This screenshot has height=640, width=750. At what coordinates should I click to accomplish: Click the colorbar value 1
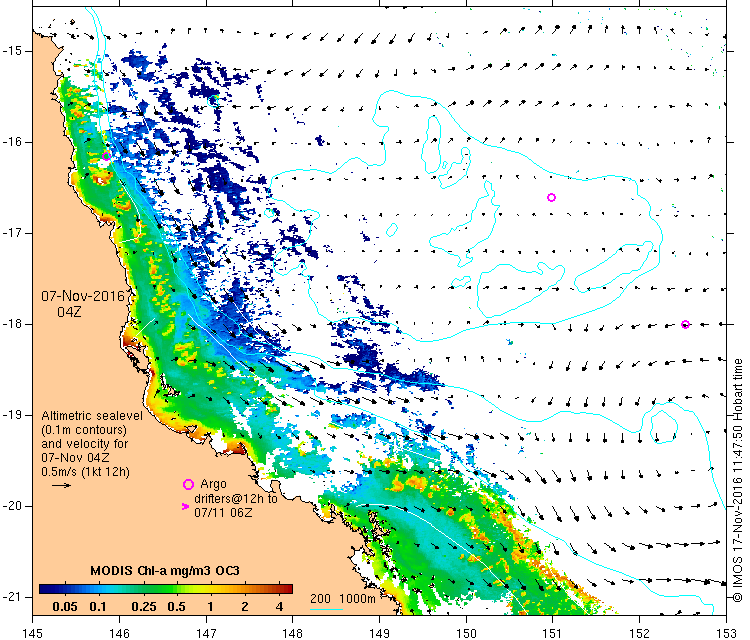coord(210,607)
